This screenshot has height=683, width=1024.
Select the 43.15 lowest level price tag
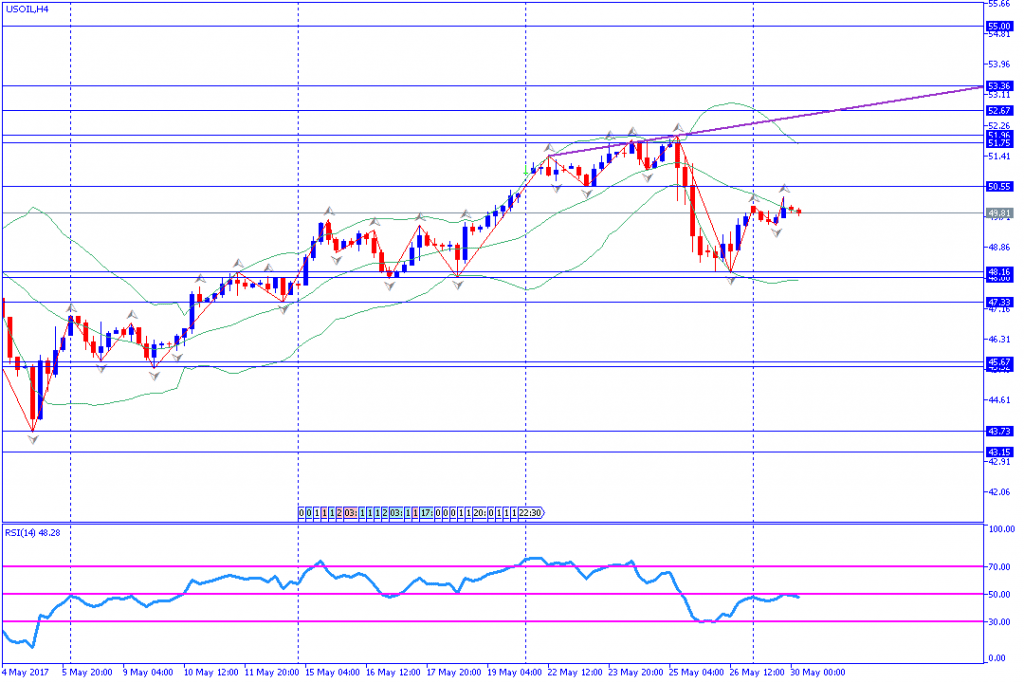point(999,452)
